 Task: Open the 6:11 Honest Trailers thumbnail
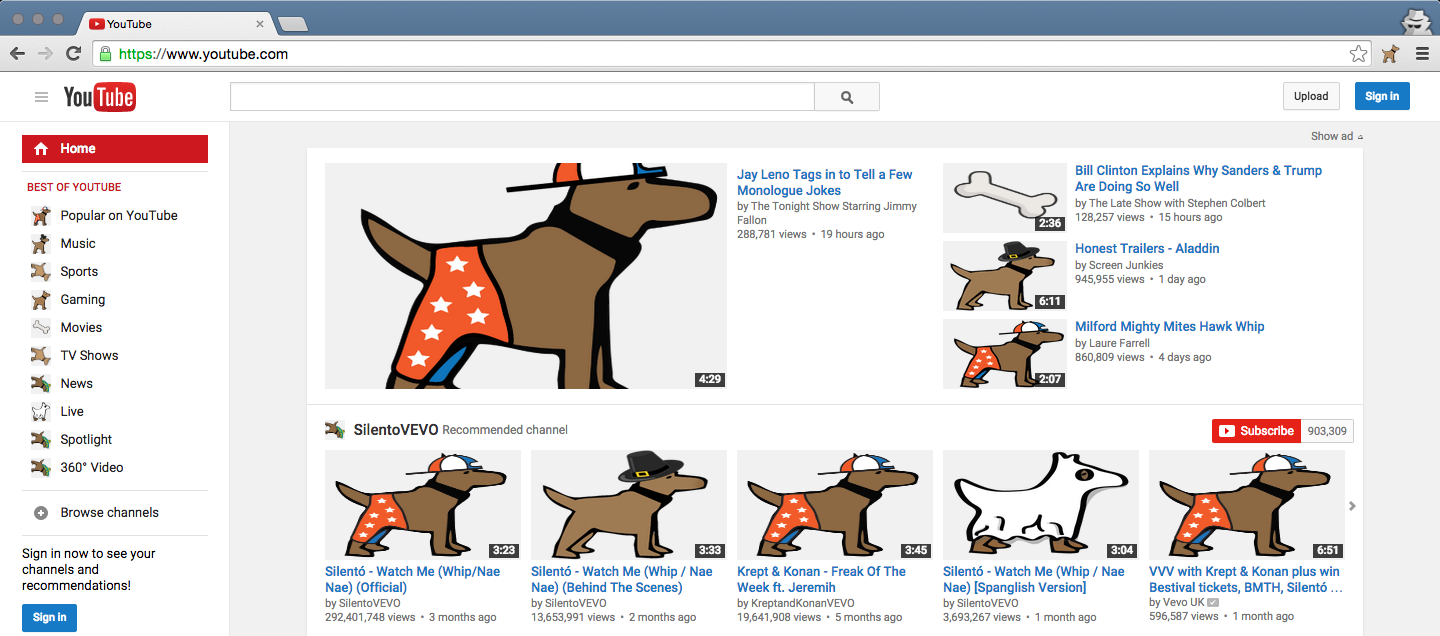1005,276
